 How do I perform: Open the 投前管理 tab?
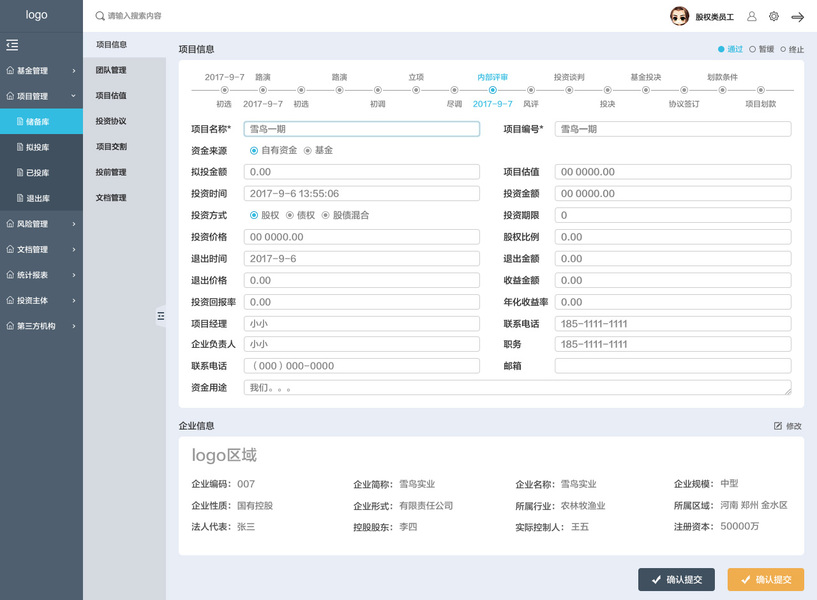125,172
